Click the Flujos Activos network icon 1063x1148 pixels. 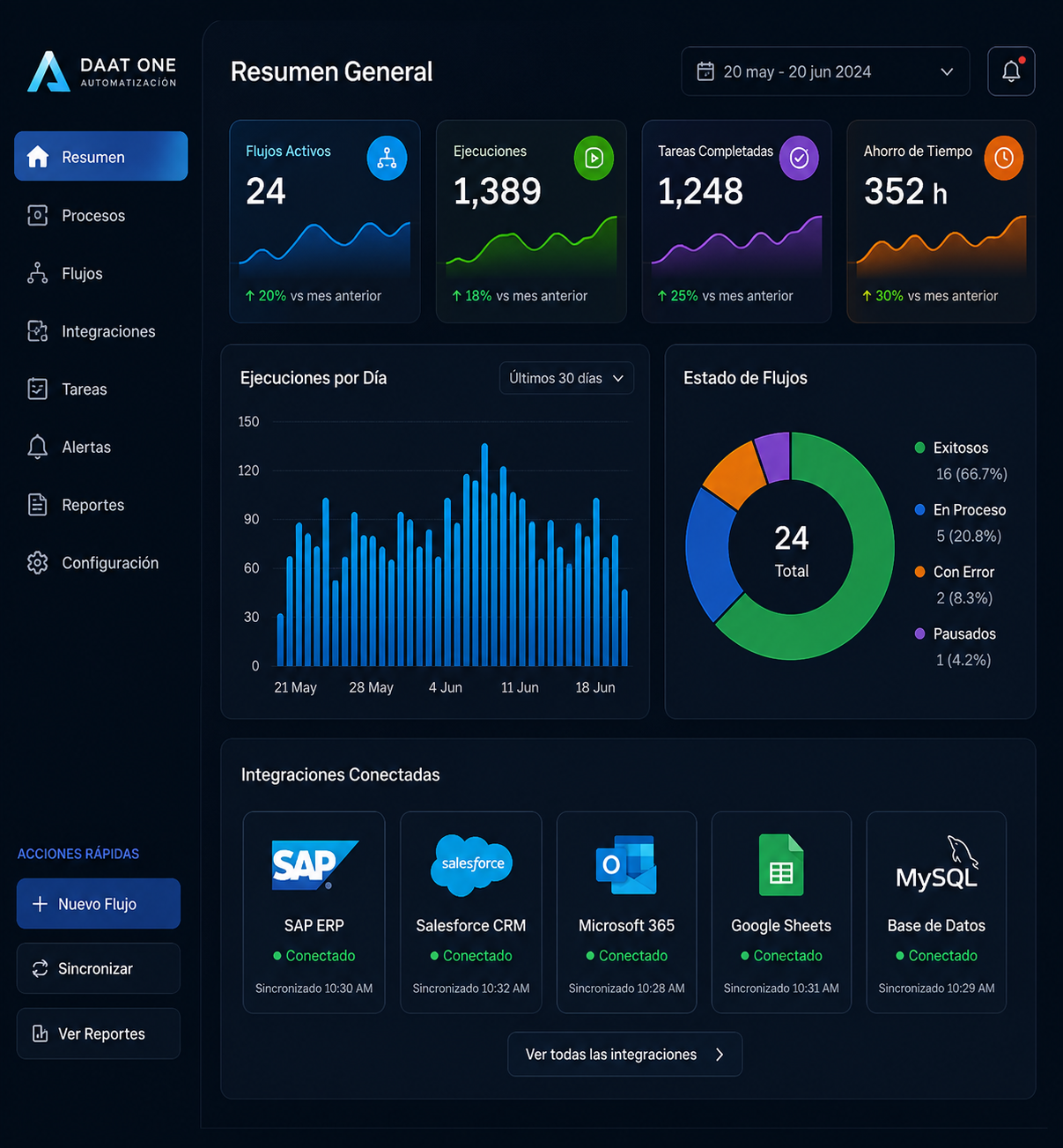click(x=387, y=159)
